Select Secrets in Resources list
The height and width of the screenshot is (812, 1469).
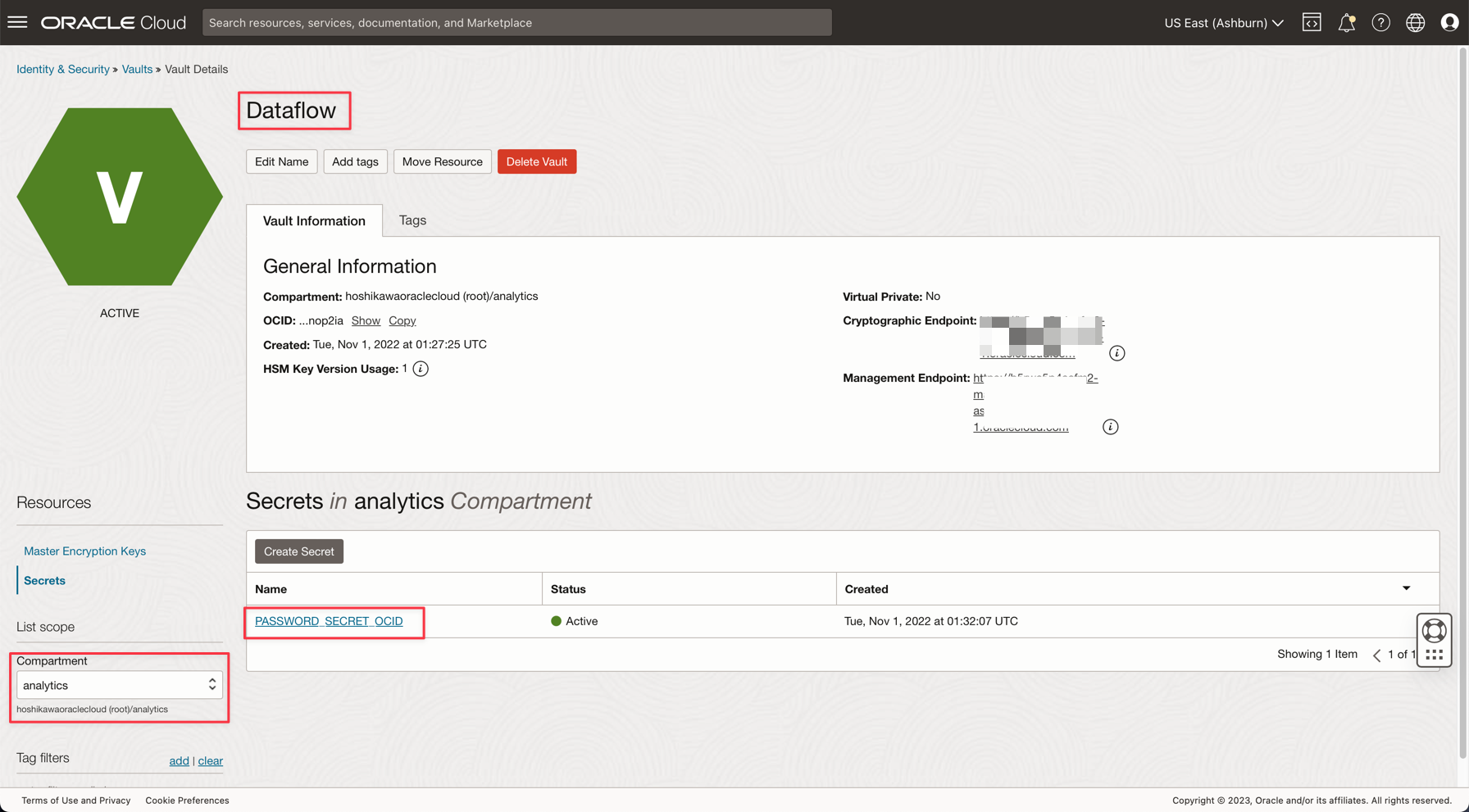pos(44,580)
